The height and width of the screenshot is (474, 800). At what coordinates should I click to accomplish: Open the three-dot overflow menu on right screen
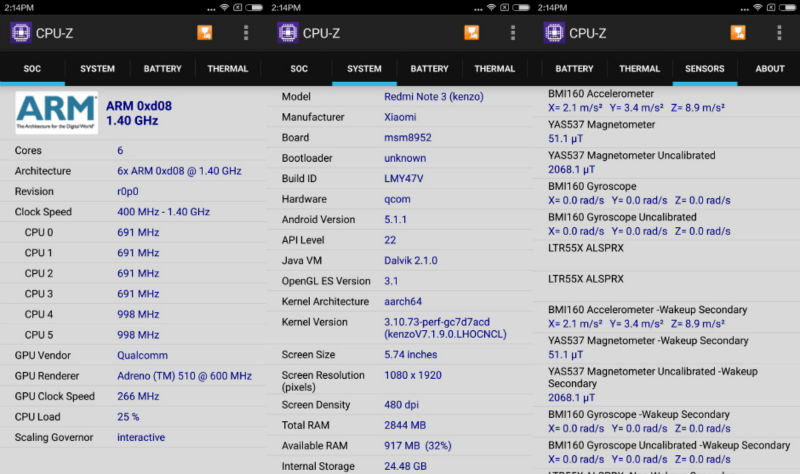click(x=779, y=33)
